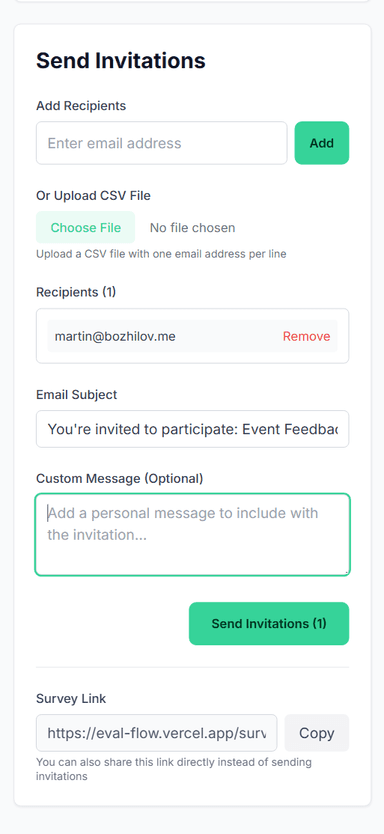384x834 pixels.
Task: Click the Recipients (1) count label
Action: point(76,292)
